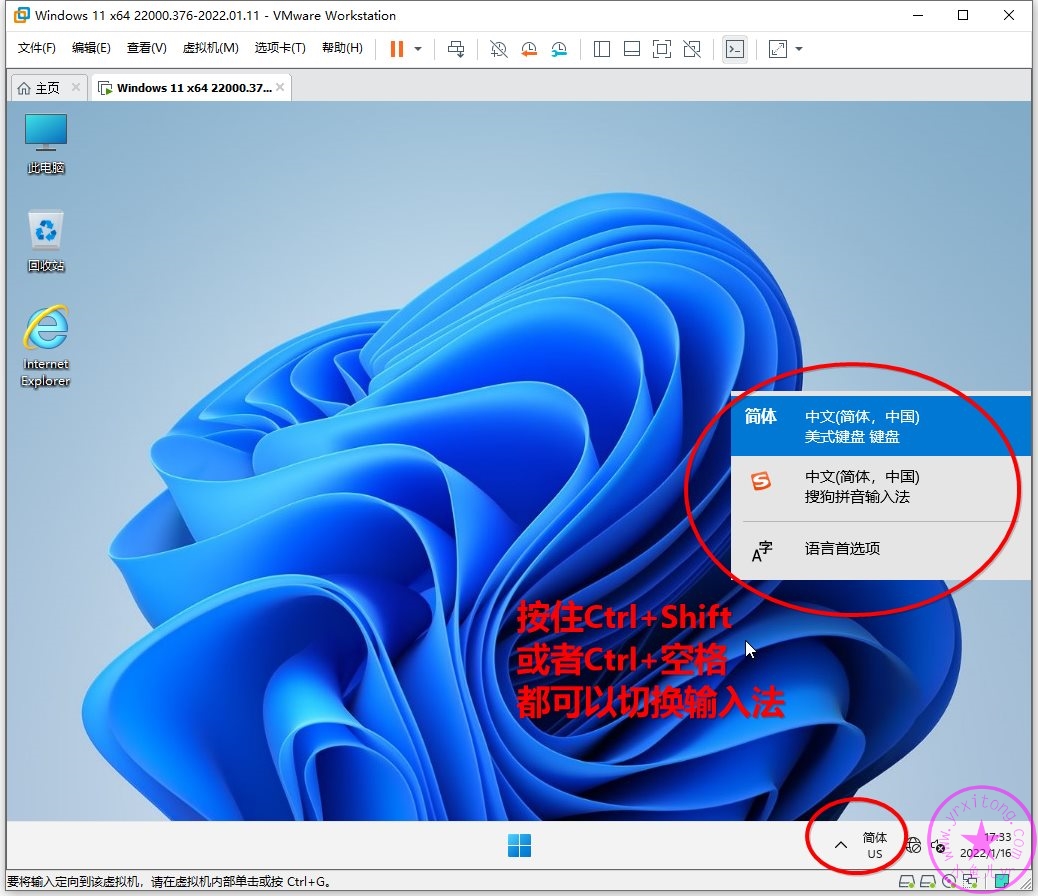Screen dimensions: 1038x896
Task: Click the CD/DVD drive status icon
Action: point(949,881)
